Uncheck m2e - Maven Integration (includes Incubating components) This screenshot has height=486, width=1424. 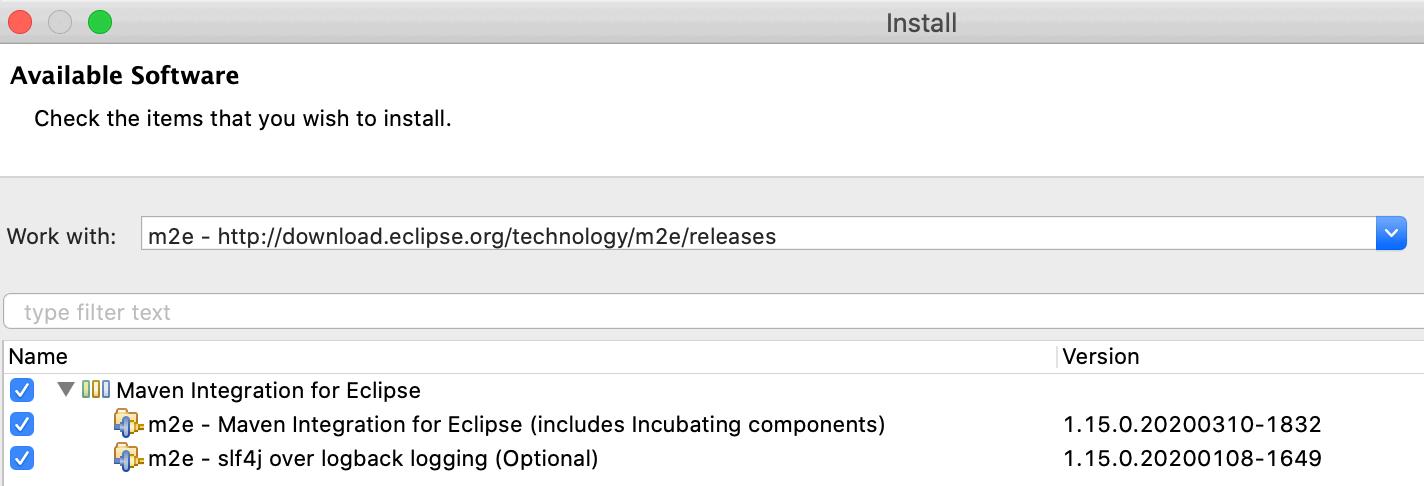pyautogui.click(x=21, y=424)
